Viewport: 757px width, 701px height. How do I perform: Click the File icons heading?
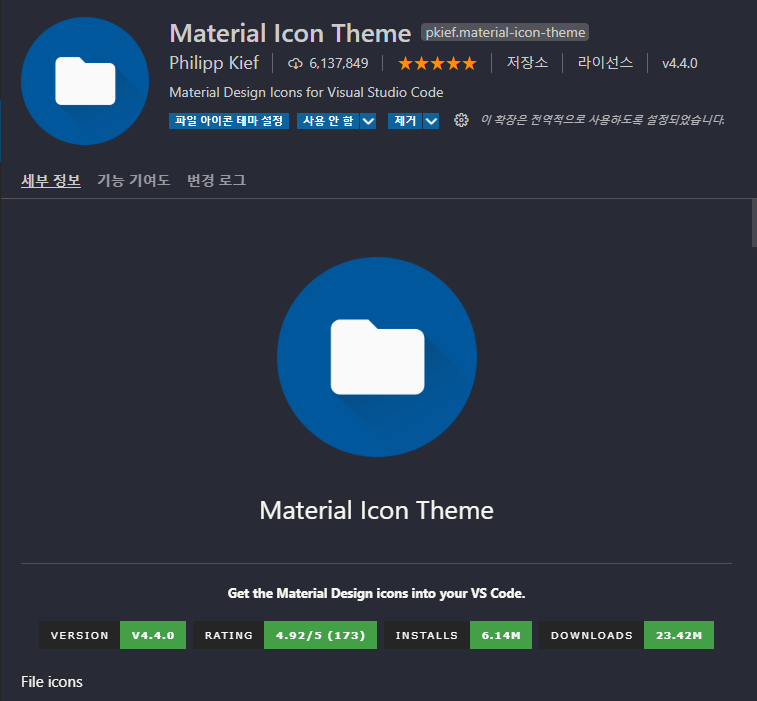click(x=52, y=682)
